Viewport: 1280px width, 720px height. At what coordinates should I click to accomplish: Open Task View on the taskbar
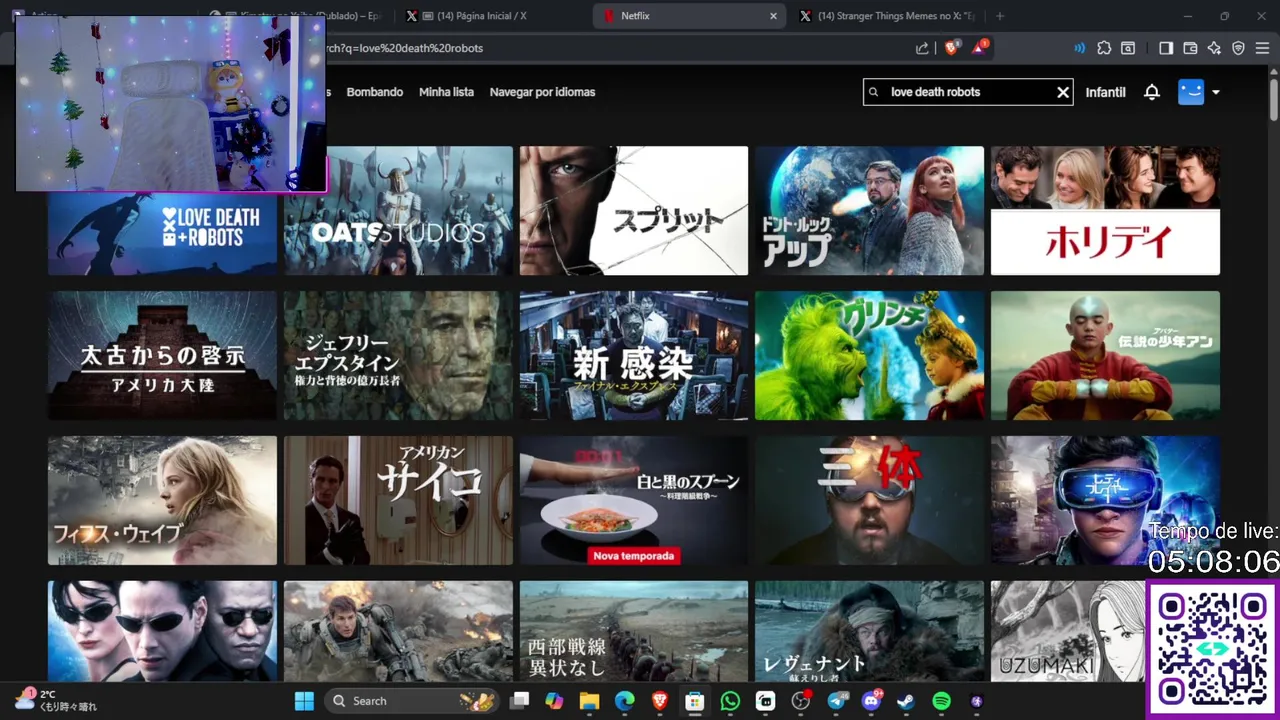tap(519, 701)
